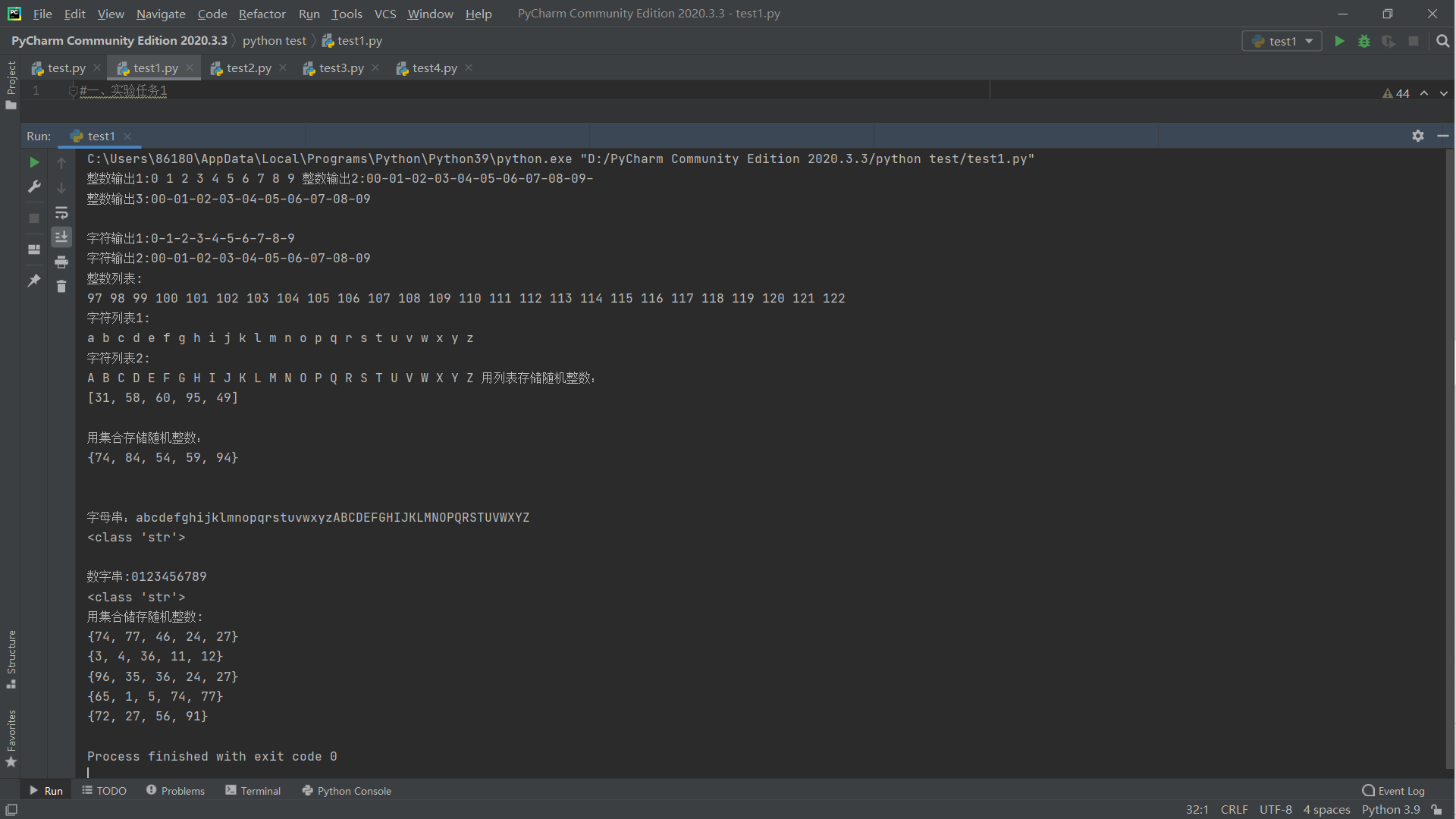This screenshot has height=819, width=1456.
Task: Click the Pin Tab icon in Run panel
Action: (x=34, y=281)
